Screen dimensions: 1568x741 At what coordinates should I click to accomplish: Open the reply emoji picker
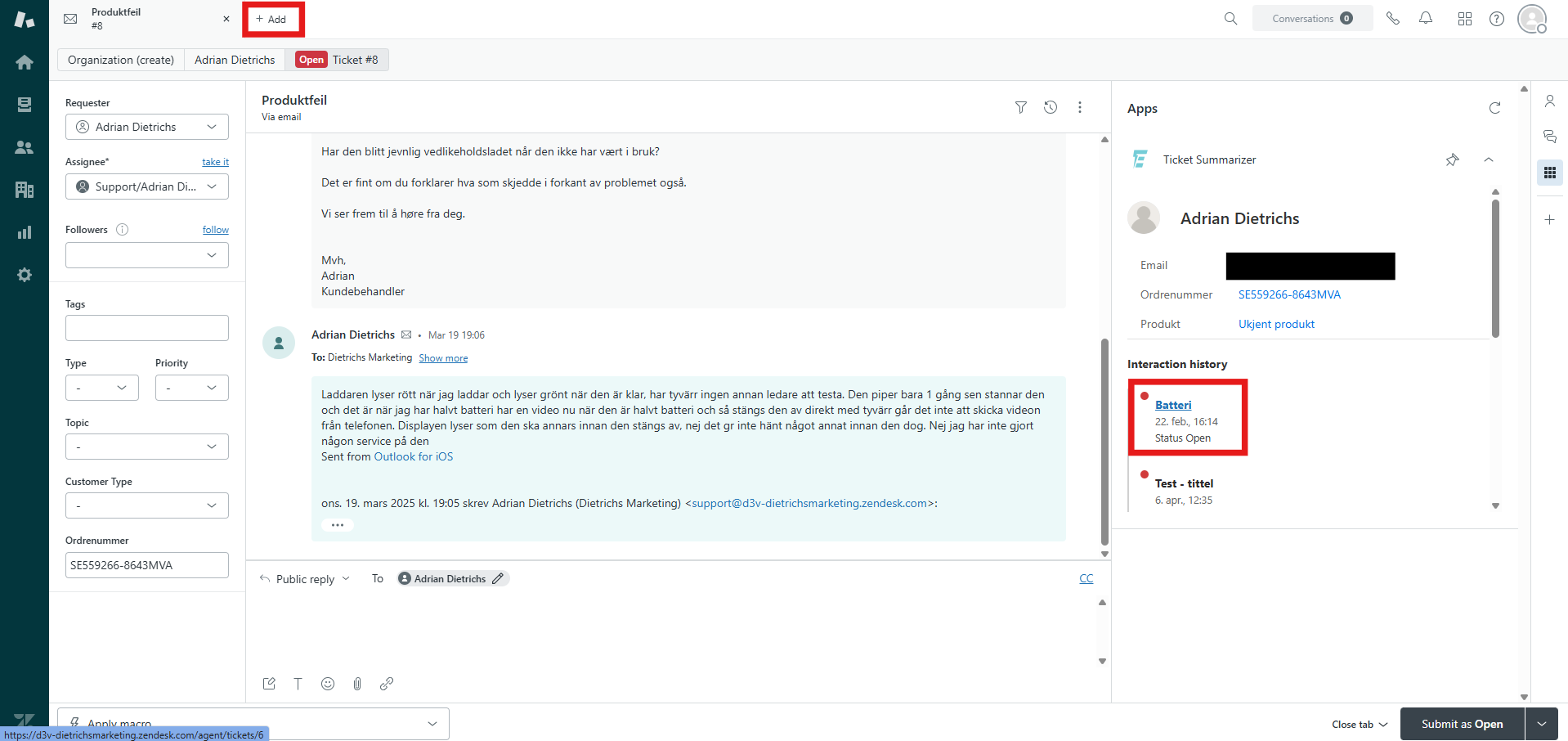coord(328,684)
